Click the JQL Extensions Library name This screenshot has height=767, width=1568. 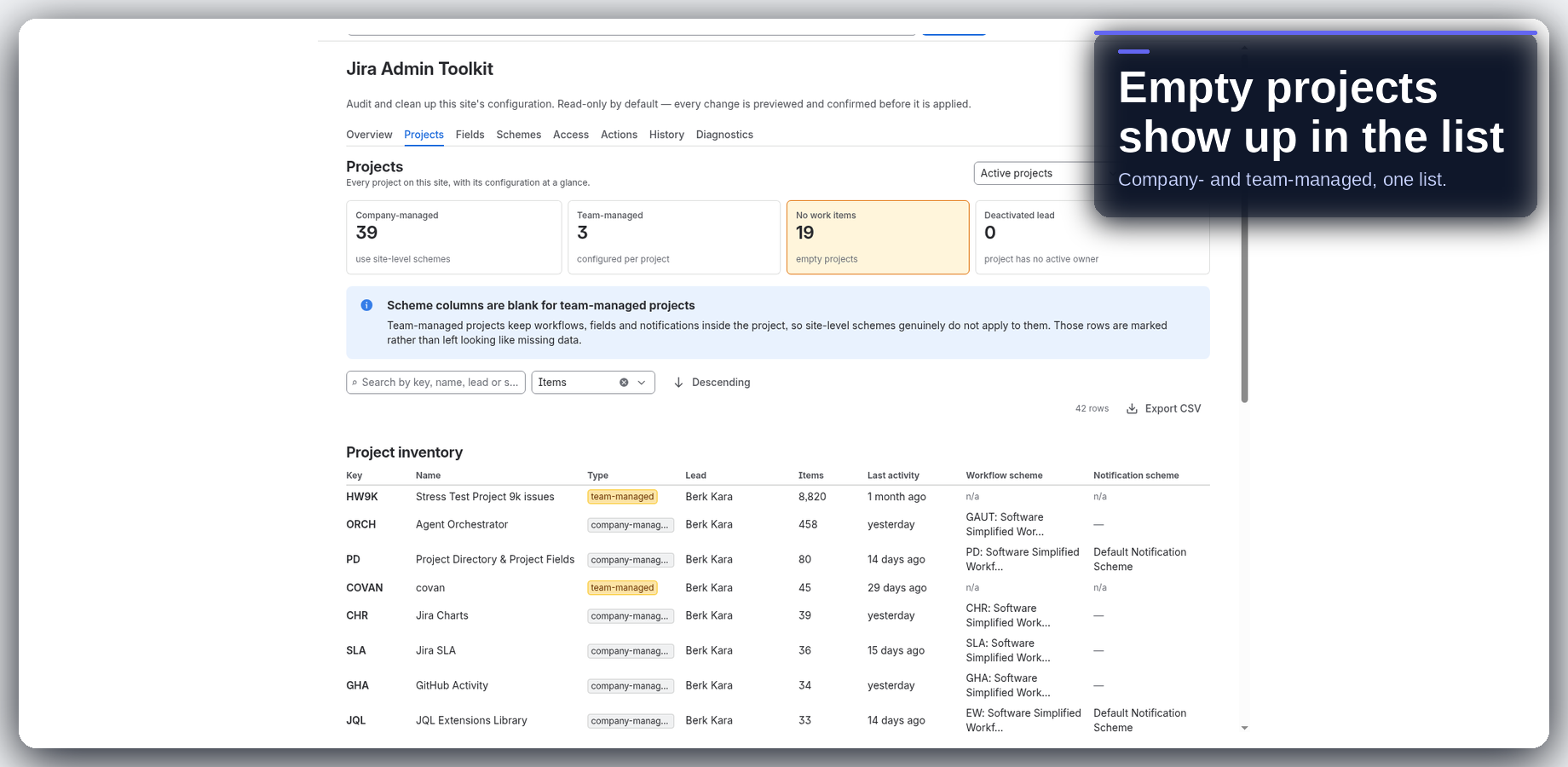(x=471, y=720)
